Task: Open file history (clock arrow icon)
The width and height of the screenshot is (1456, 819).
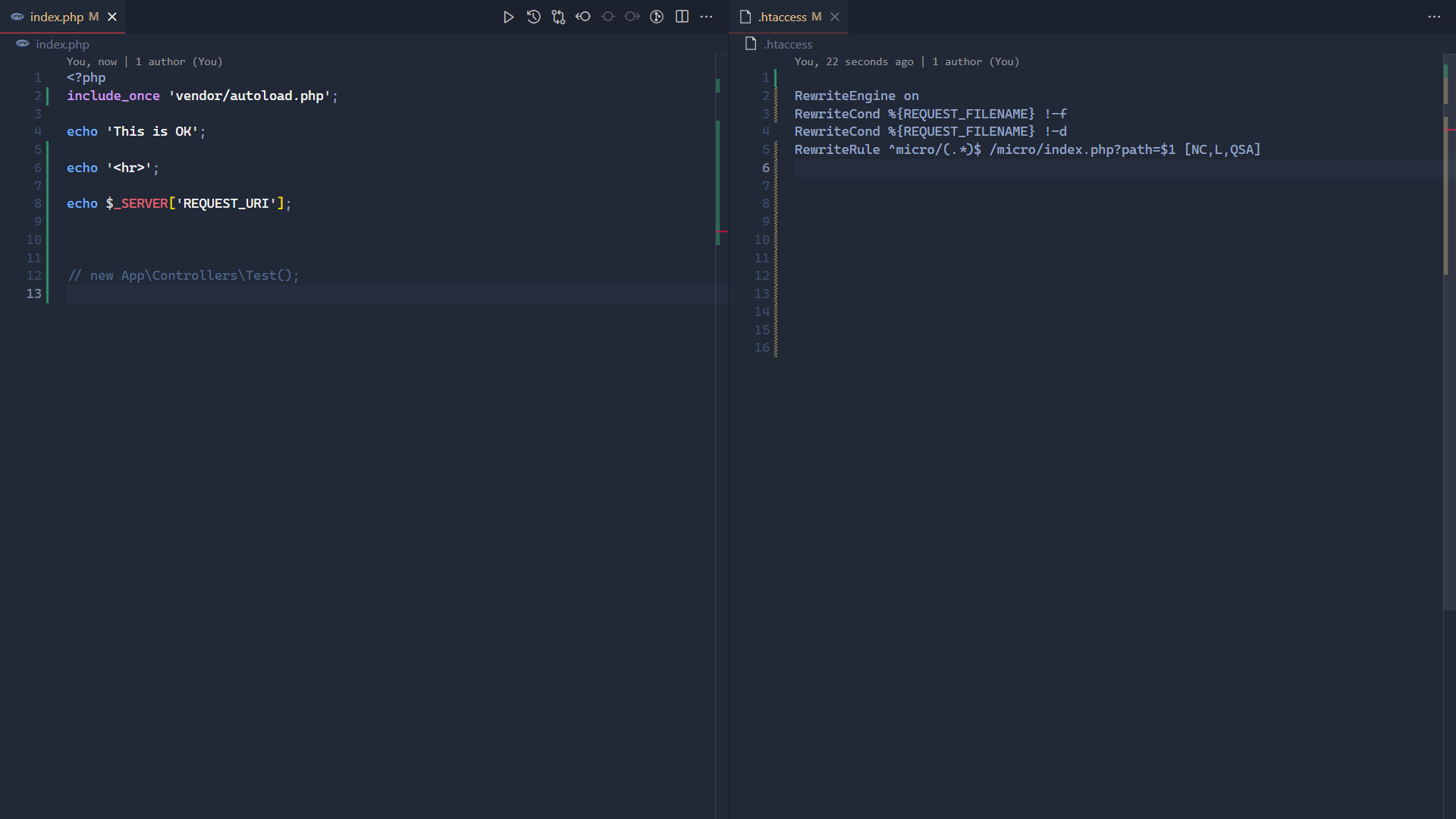Action: (533, 17)
